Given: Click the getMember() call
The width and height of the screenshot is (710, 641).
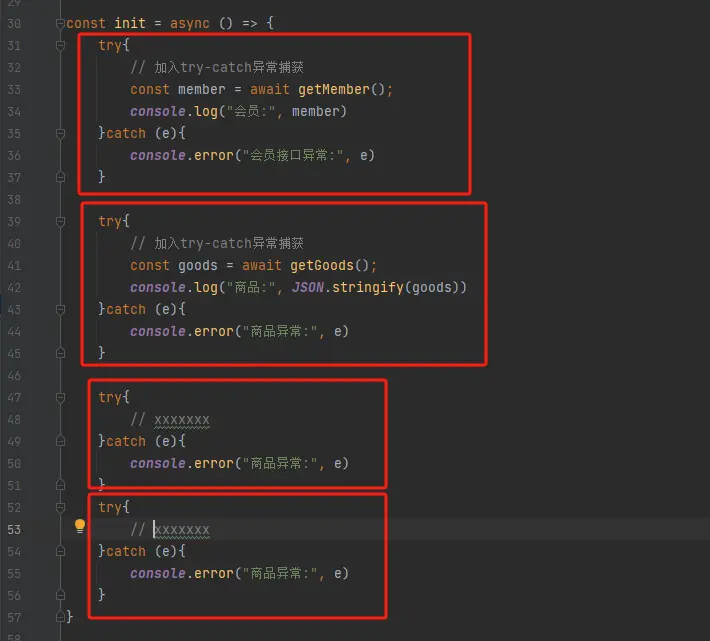Looking at the screenshot, I should click(341, 89).
